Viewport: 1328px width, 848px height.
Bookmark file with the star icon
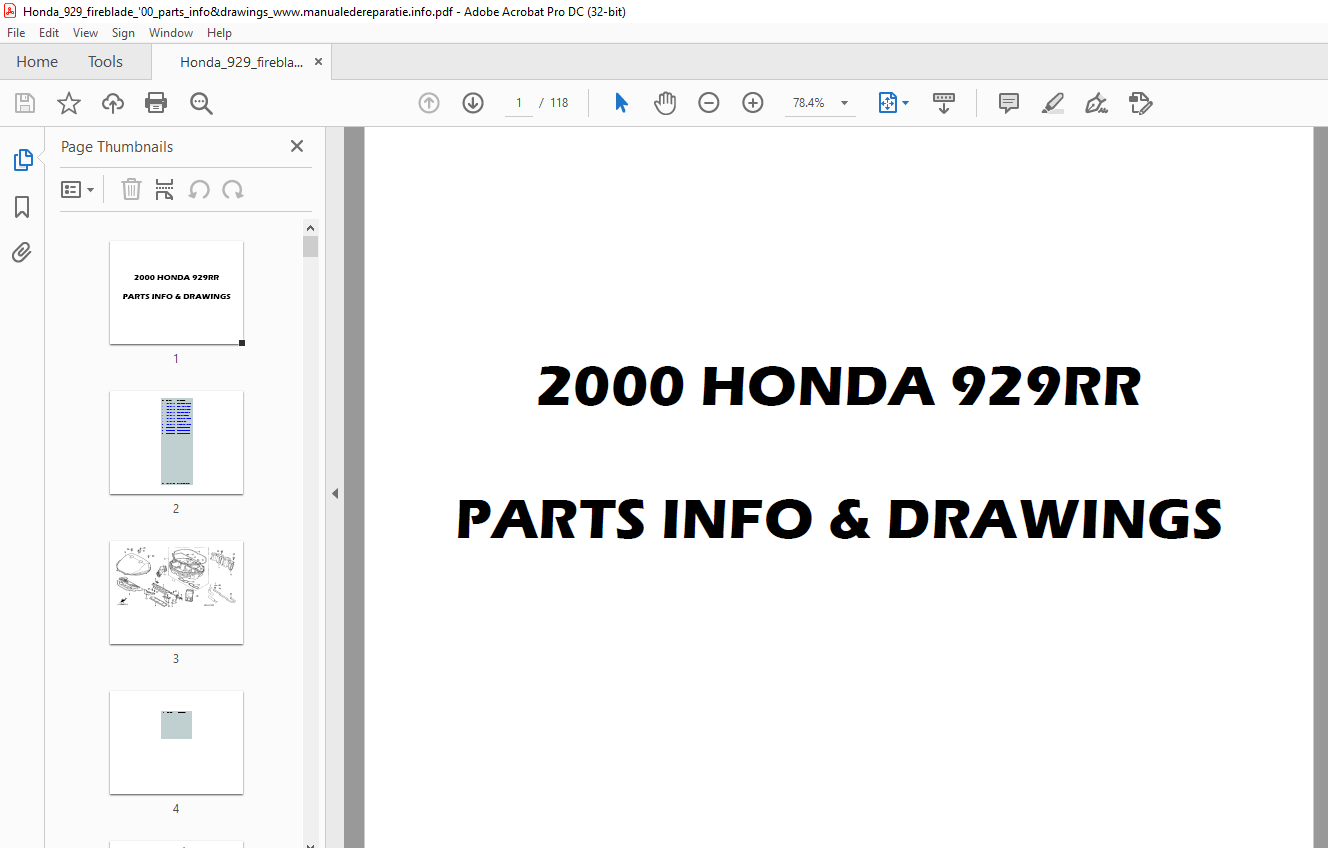[x=69, y=103]
